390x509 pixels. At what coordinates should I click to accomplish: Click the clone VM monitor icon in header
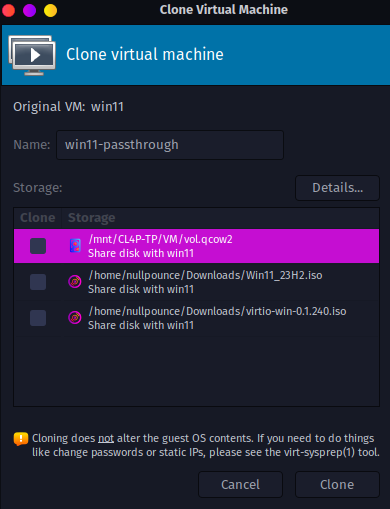click(x=32, y=55)
